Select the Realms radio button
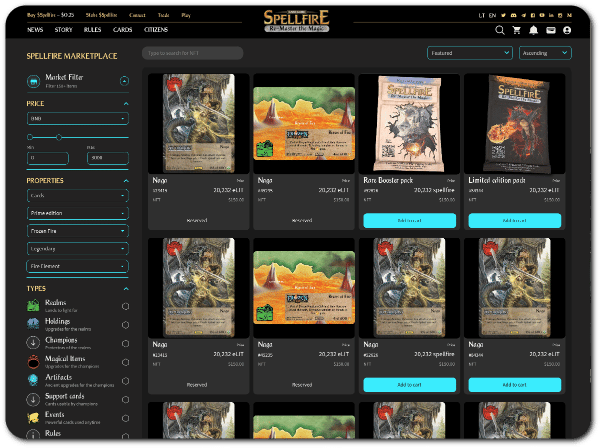Image resolution: width=600 pixels, height=448 pixels. [x=125, y=307]
